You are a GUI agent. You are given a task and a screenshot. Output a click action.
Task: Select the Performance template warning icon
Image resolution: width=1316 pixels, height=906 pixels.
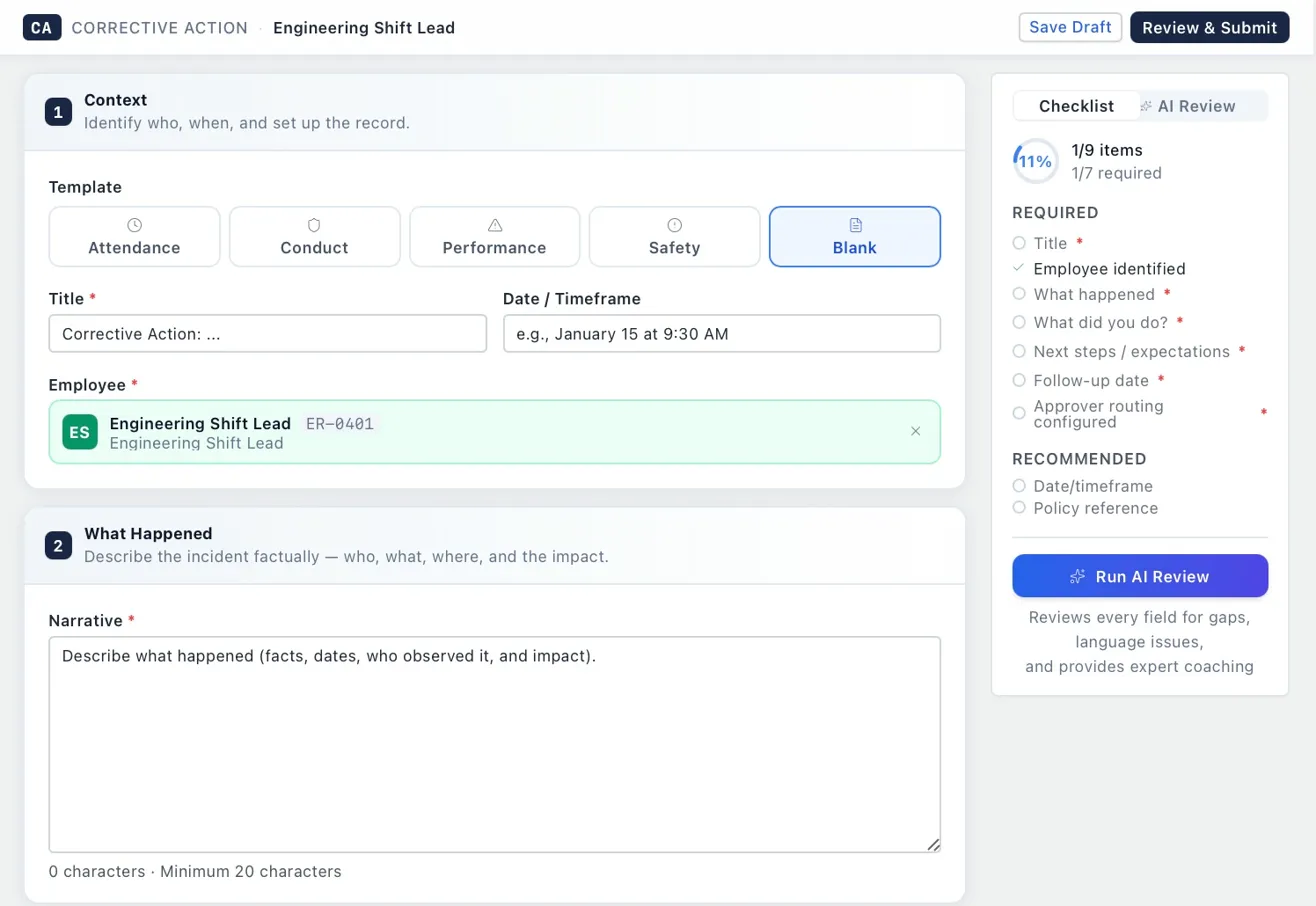(494, 225)
